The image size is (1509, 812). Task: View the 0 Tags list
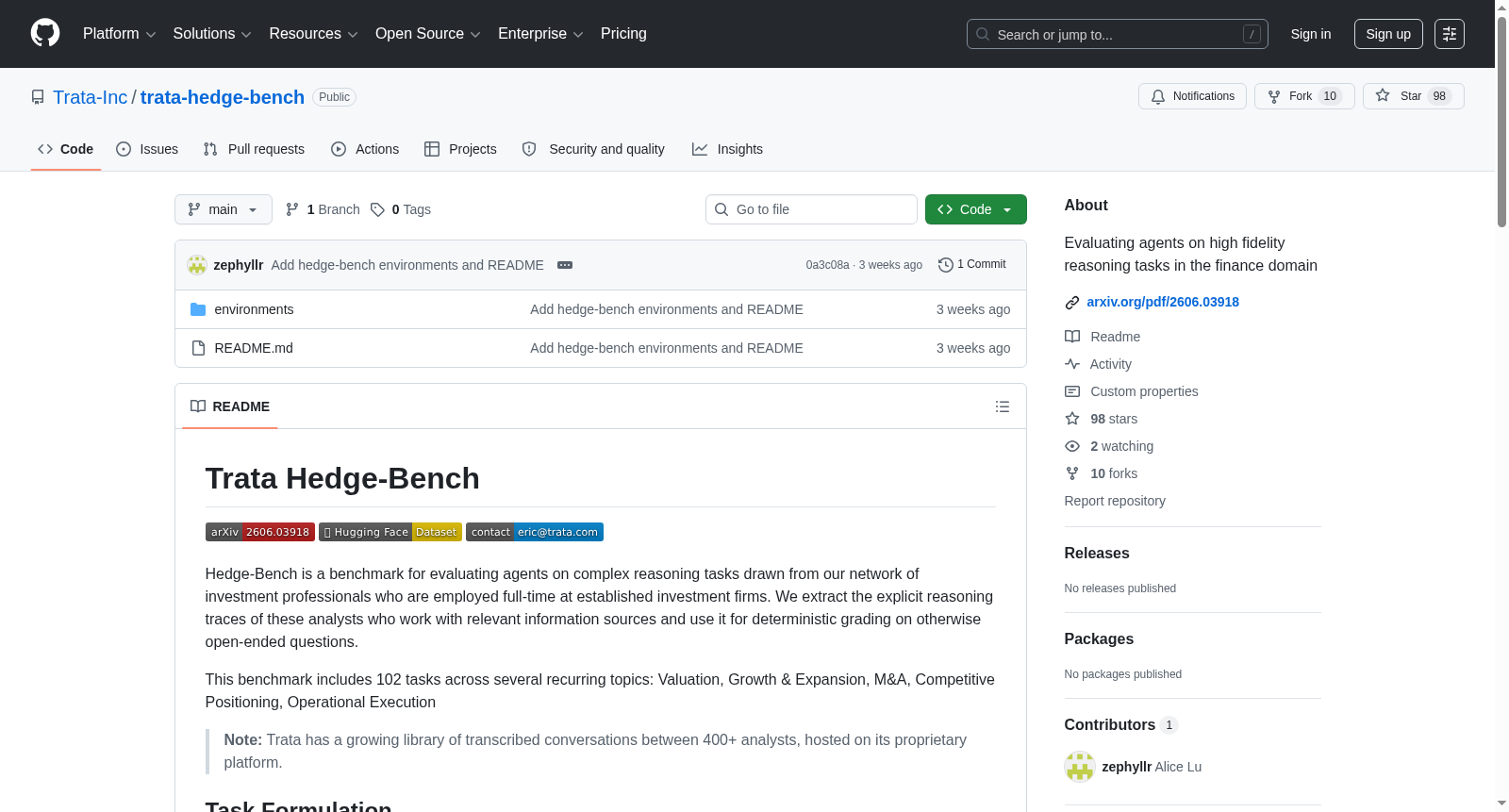401,209
